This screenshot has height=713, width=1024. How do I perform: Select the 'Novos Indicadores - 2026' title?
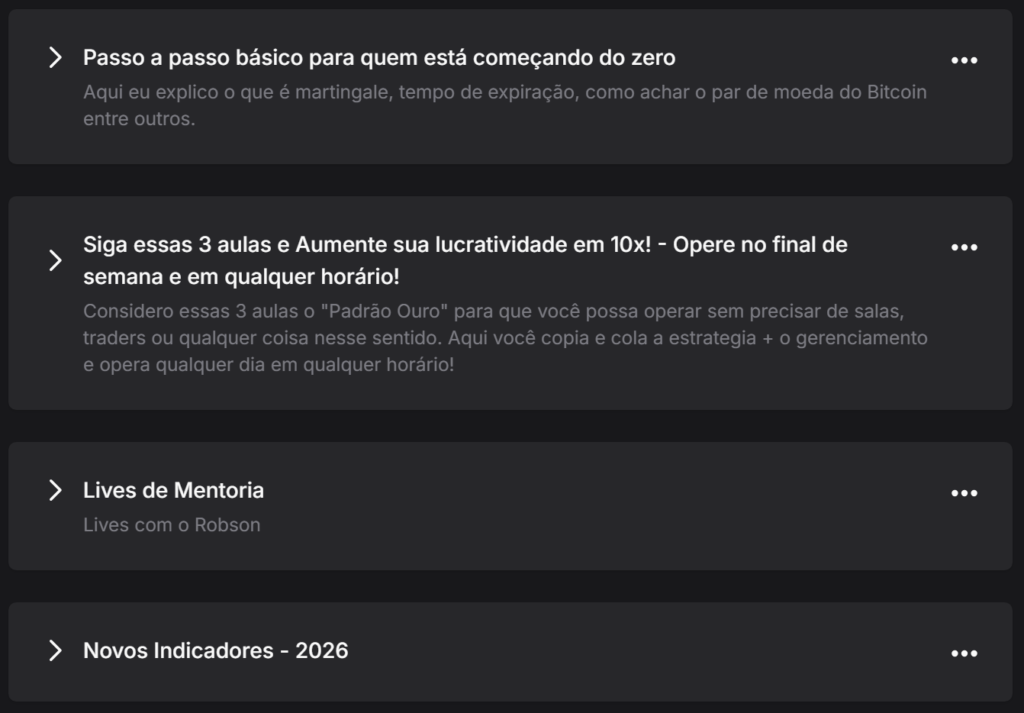pos(215,651)
